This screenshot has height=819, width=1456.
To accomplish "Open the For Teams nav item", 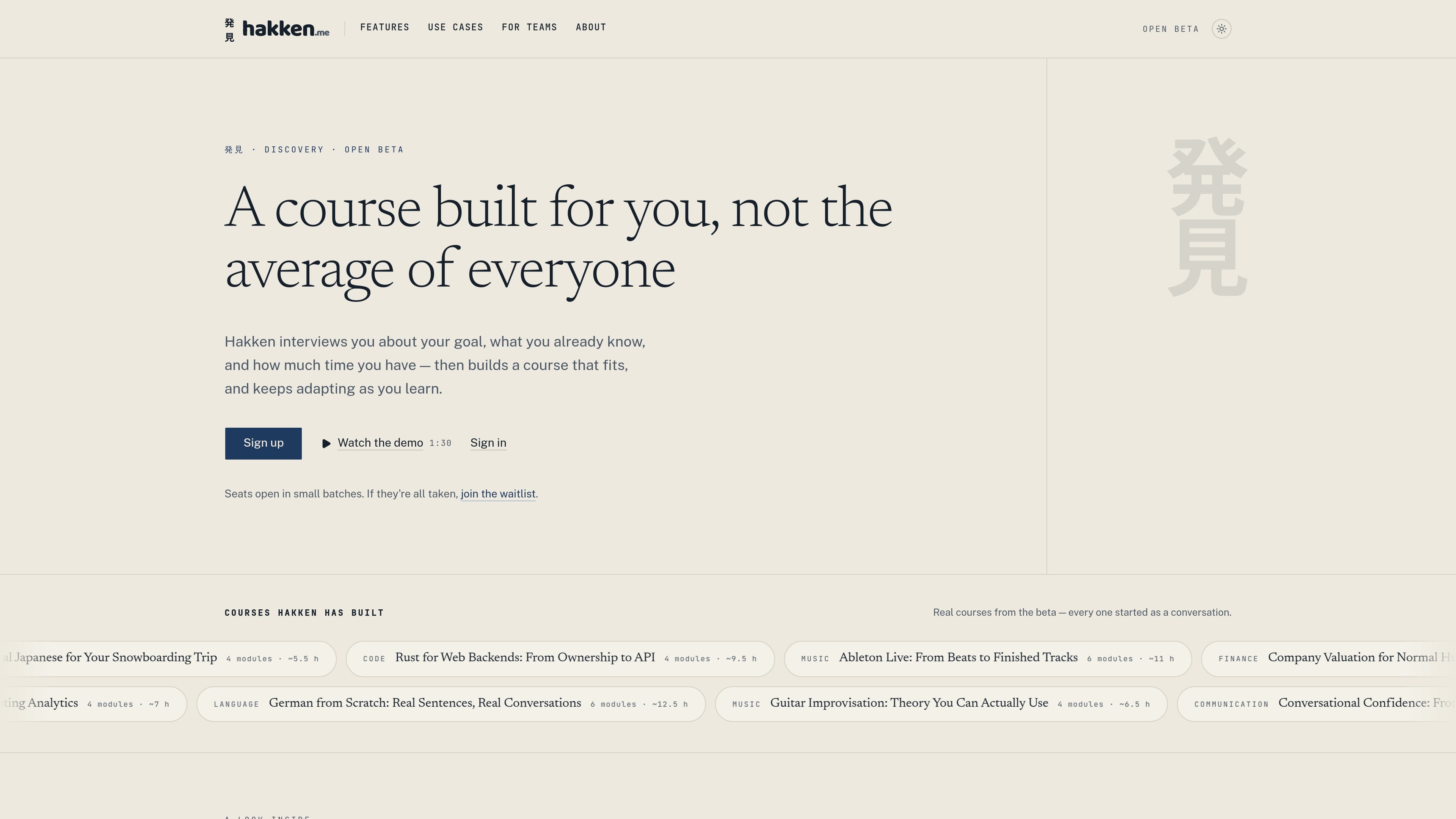I will click(x=530, y=27).
